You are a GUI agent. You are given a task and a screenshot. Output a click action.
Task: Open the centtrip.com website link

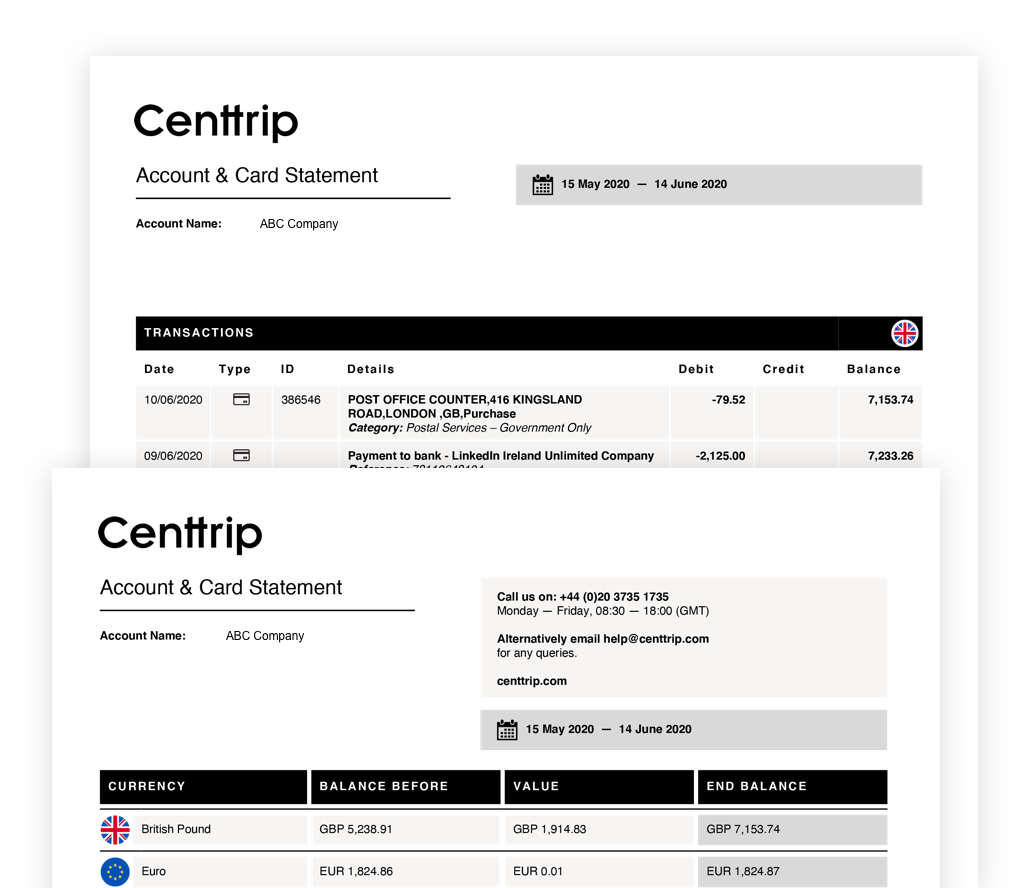pyautogui.click(x=532, y=681)
